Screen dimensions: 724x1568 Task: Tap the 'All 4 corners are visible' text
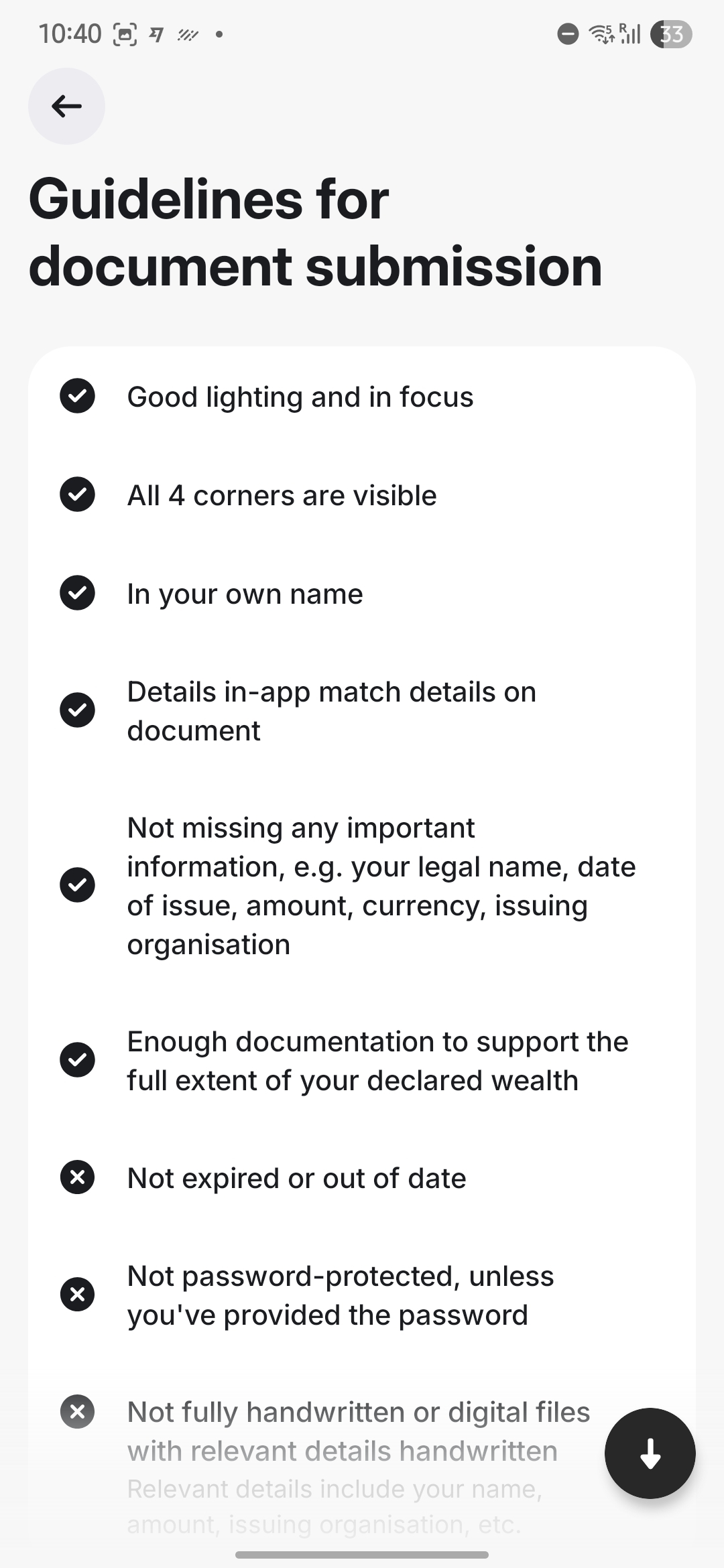tap(282, 495)
